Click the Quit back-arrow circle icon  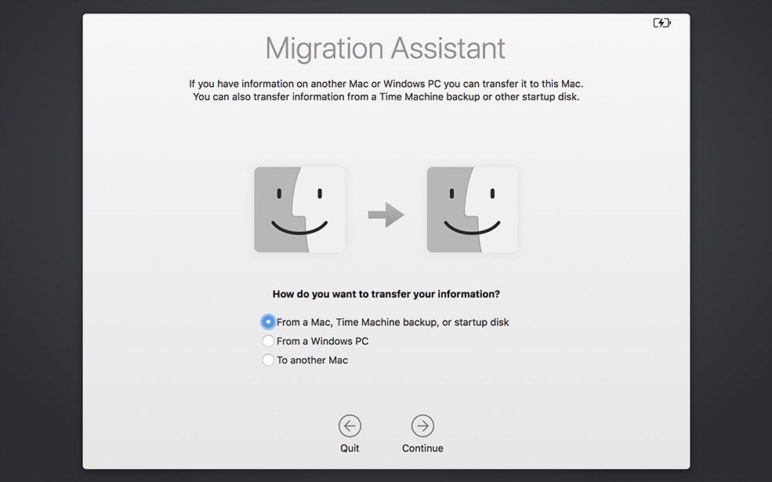coord(350,426)
